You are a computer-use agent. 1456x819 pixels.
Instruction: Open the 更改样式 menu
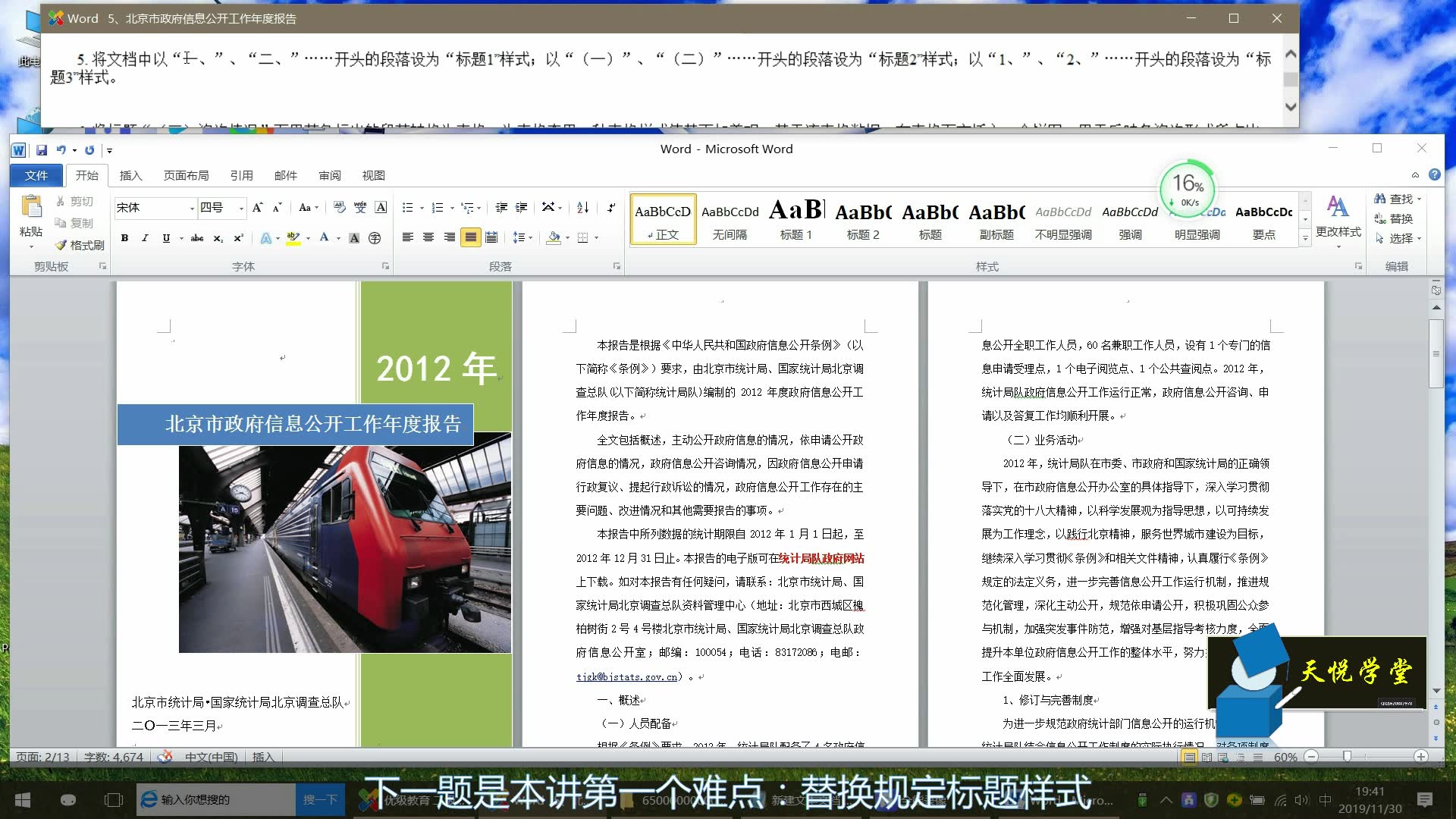pyautogui.click(x=1338, y=221)
